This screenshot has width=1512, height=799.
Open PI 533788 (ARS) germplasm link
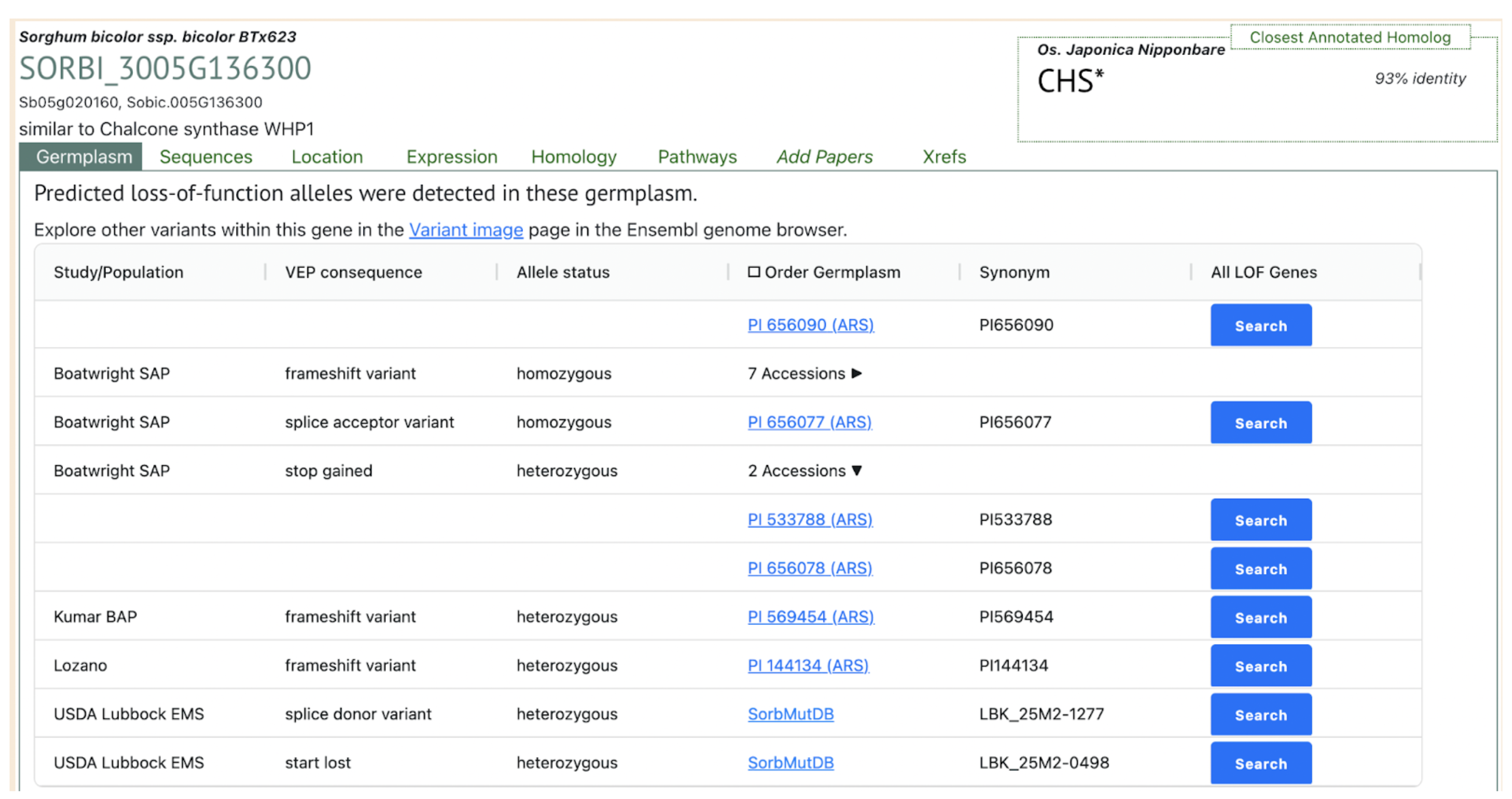click(x=810, y=520)
